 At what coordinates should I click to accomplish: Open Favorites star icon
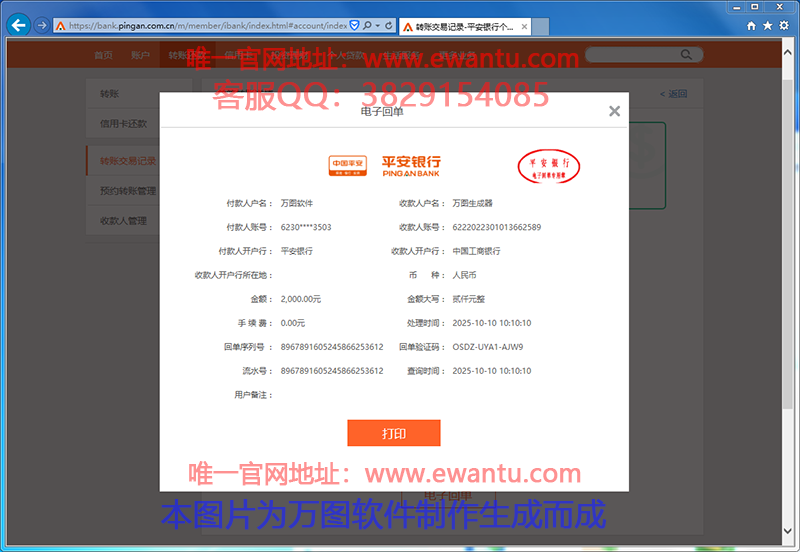point(767,26)
